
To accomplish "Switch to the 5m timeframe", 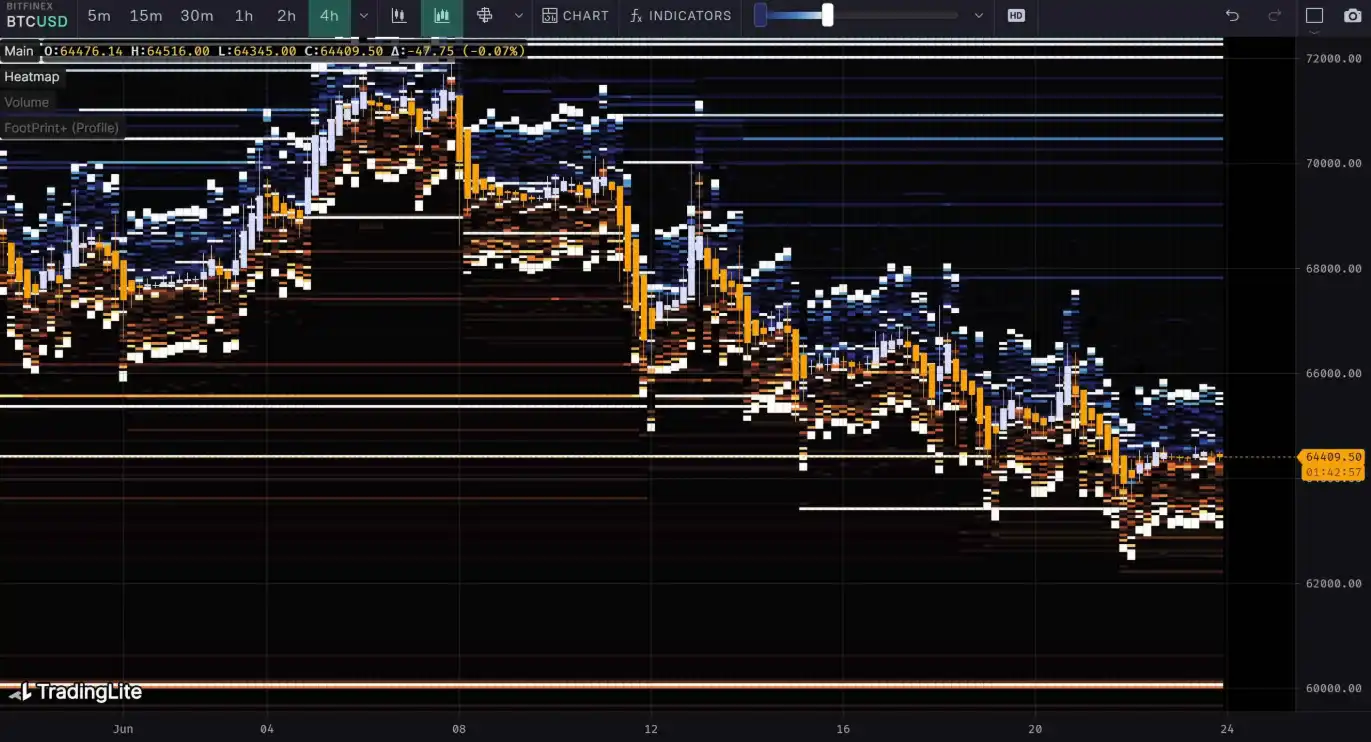I will coord(99,16).
